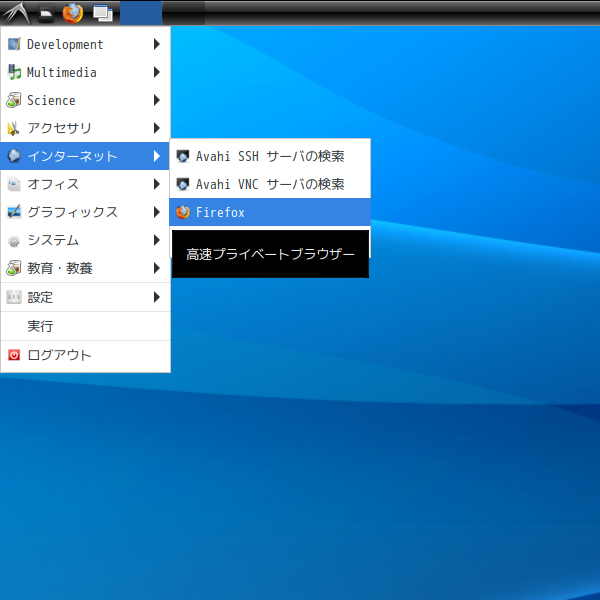Choose 実行 to run a command
Image resolution: width=600 pixels, height=600 pixels.
(85, 326)
